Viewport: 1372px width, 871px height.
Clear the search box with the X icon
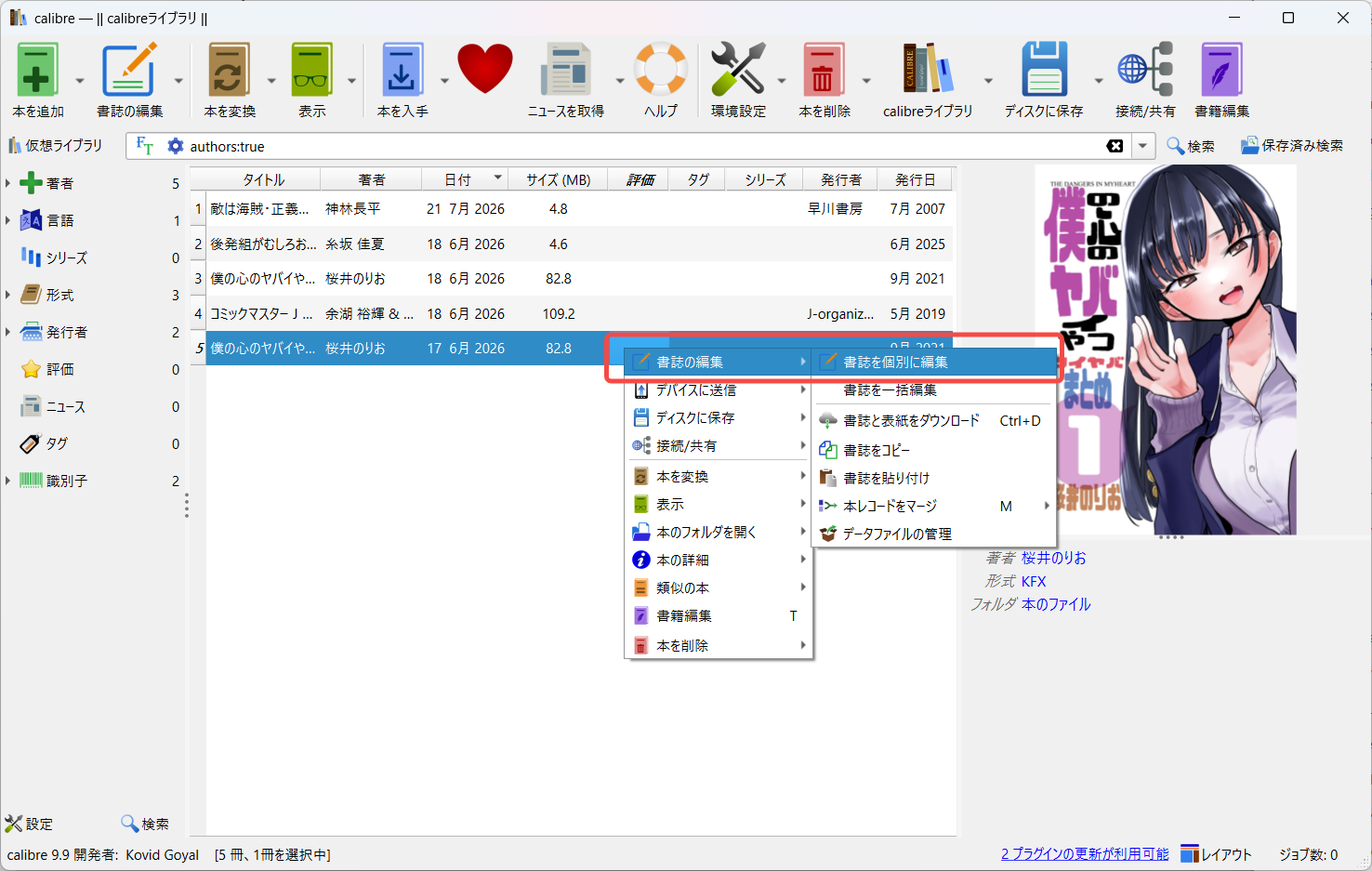[x=1115, y=146]
